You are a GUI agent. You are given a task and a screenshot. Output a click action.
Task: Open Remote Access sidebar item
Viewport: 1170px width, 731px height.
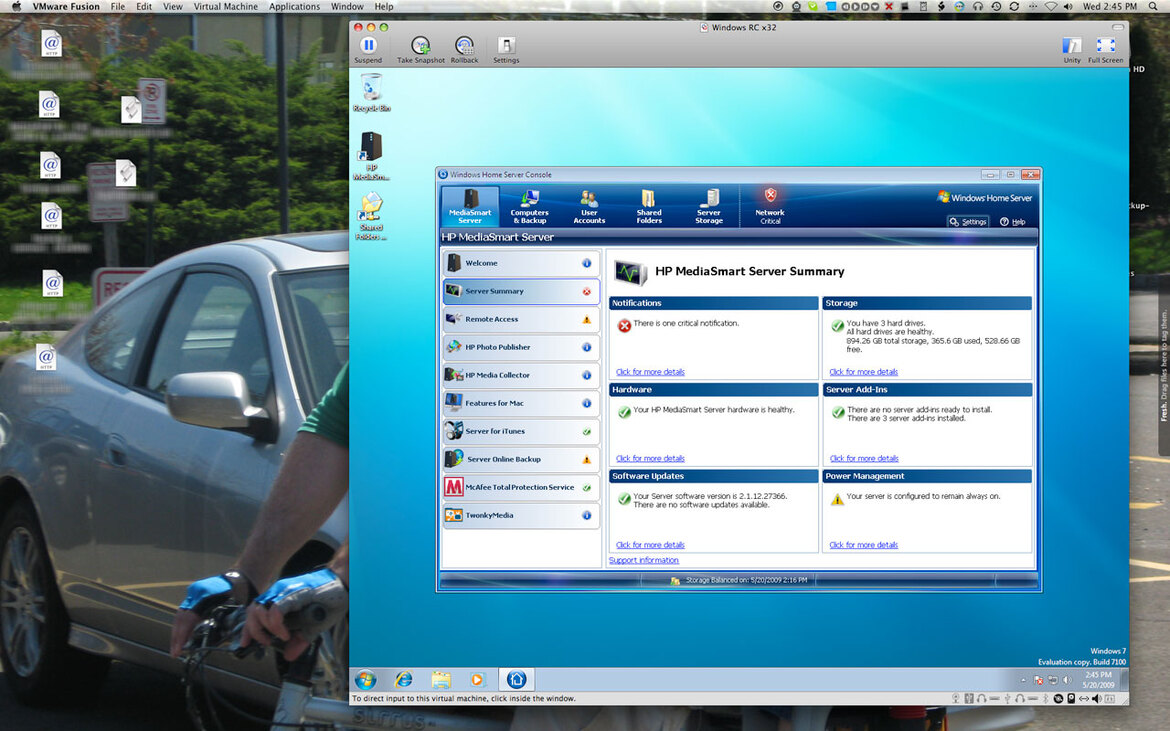(x=521, y=319)
